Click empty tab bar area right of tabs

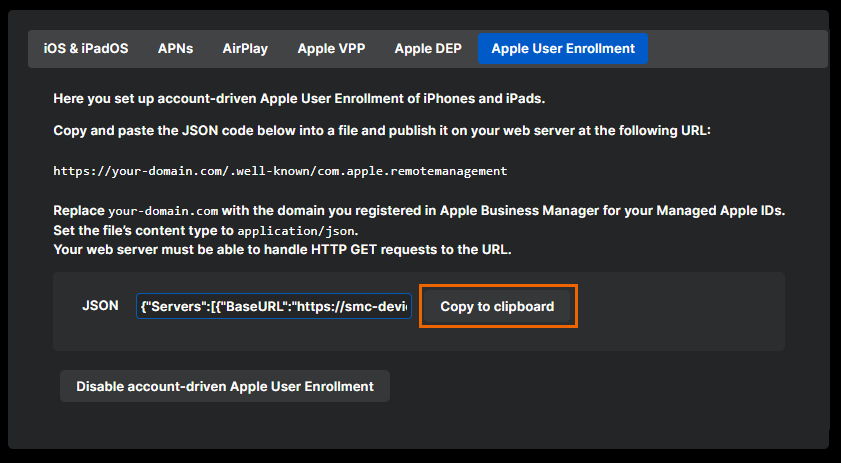pos(735,48)
